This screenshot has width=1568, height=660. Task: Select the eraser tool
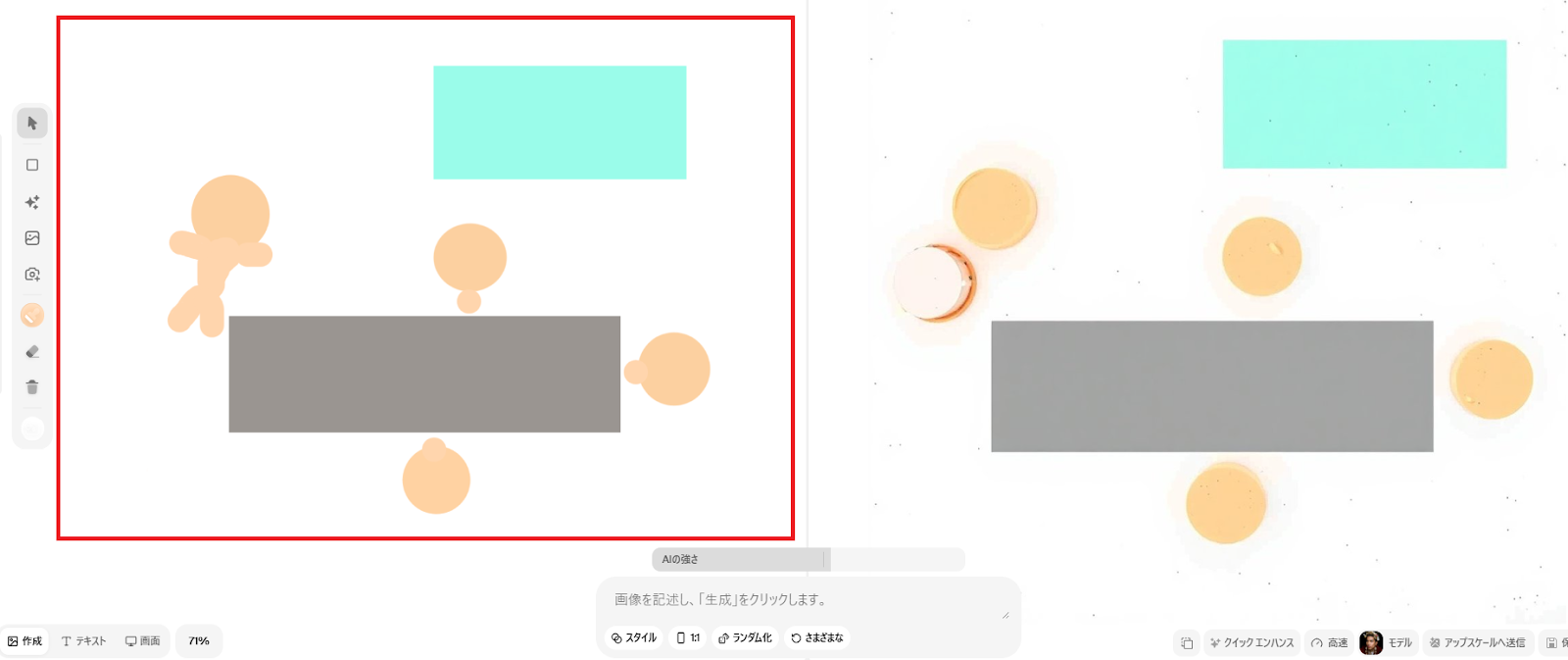(32, 351)
